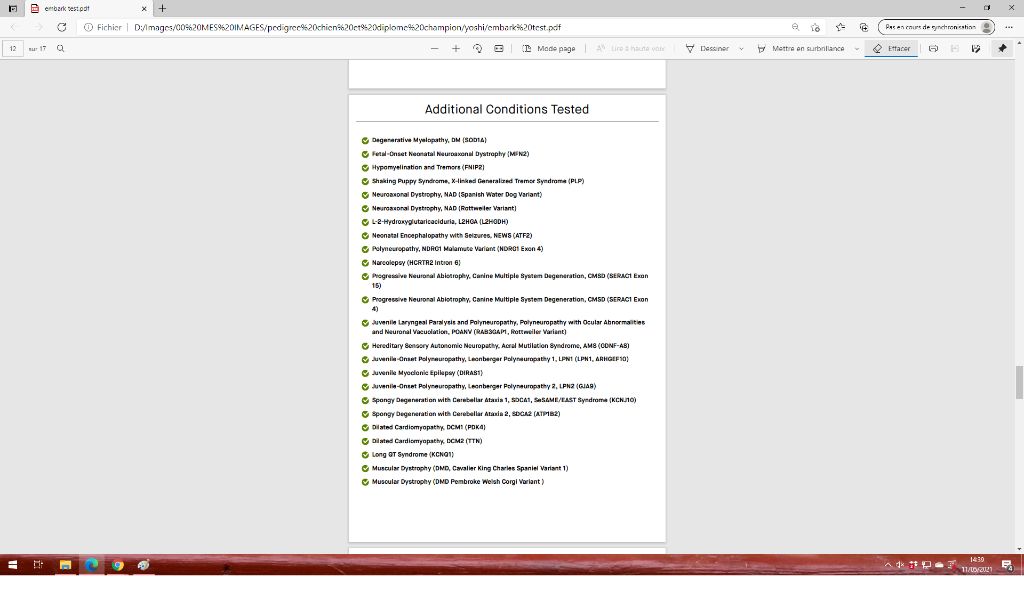Expand the Mettre en surbrillance dropdown arrow
Screen dimensions: 1024x602
click(x=857, y=48)
